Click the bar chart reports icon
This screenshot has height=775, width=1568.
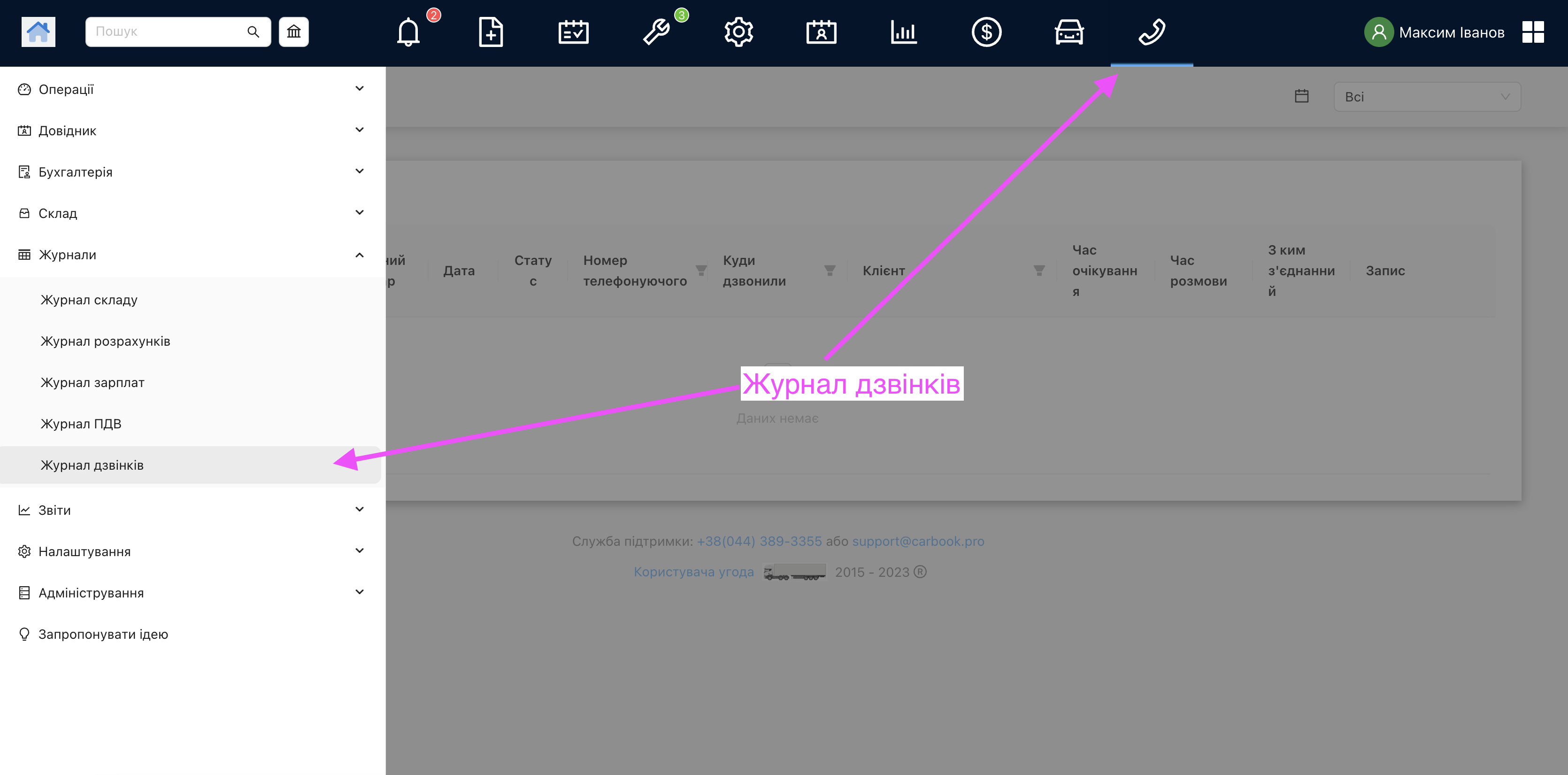[x=904, y=32]
